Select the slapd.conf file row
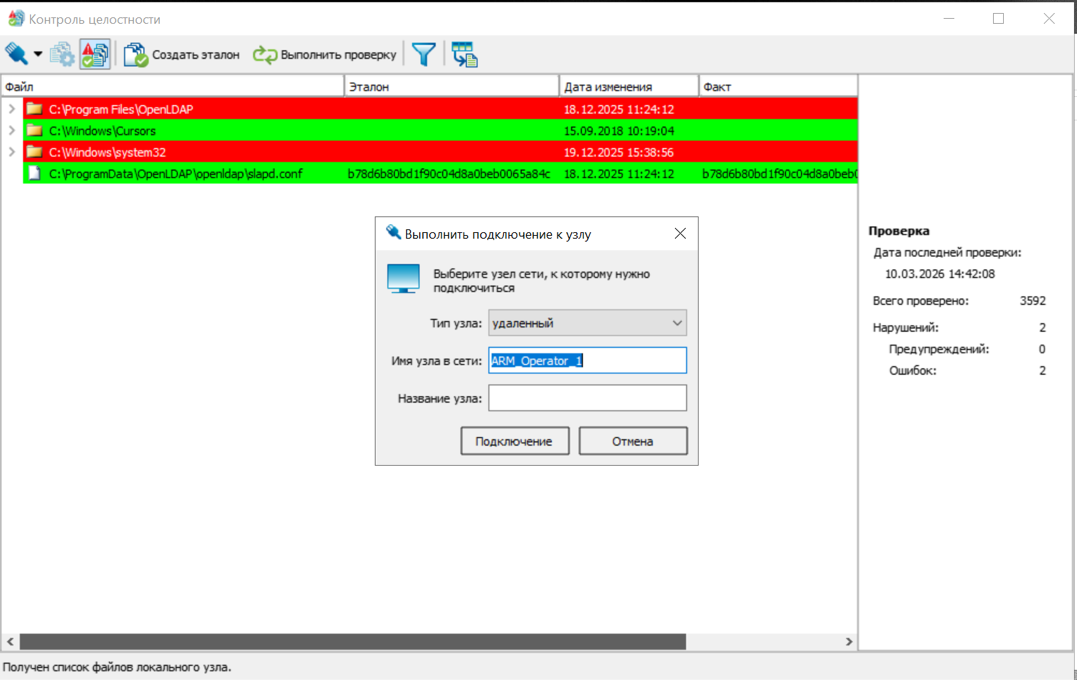This screenshot has height=680, width=1077. [x=440, y=174]
